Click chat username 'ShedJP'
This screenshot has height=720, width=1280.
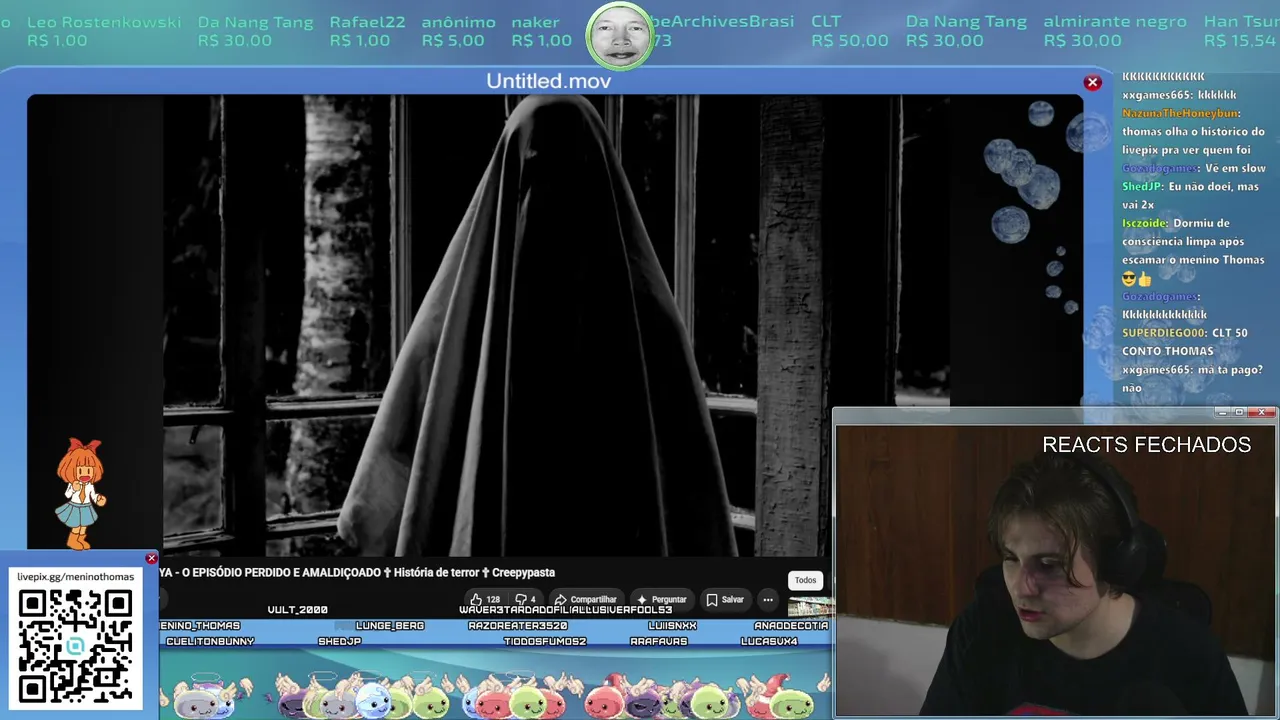pyautogui.click(x=1141, y=187)
